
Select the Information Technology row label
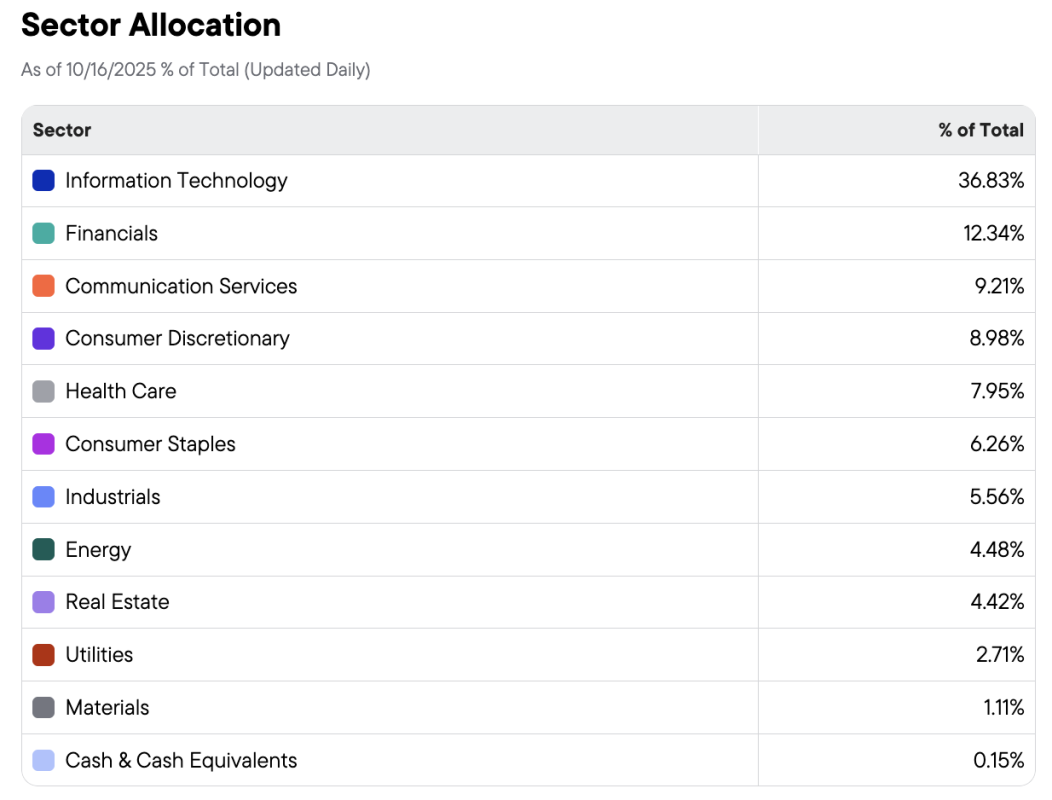pos(176,181)
